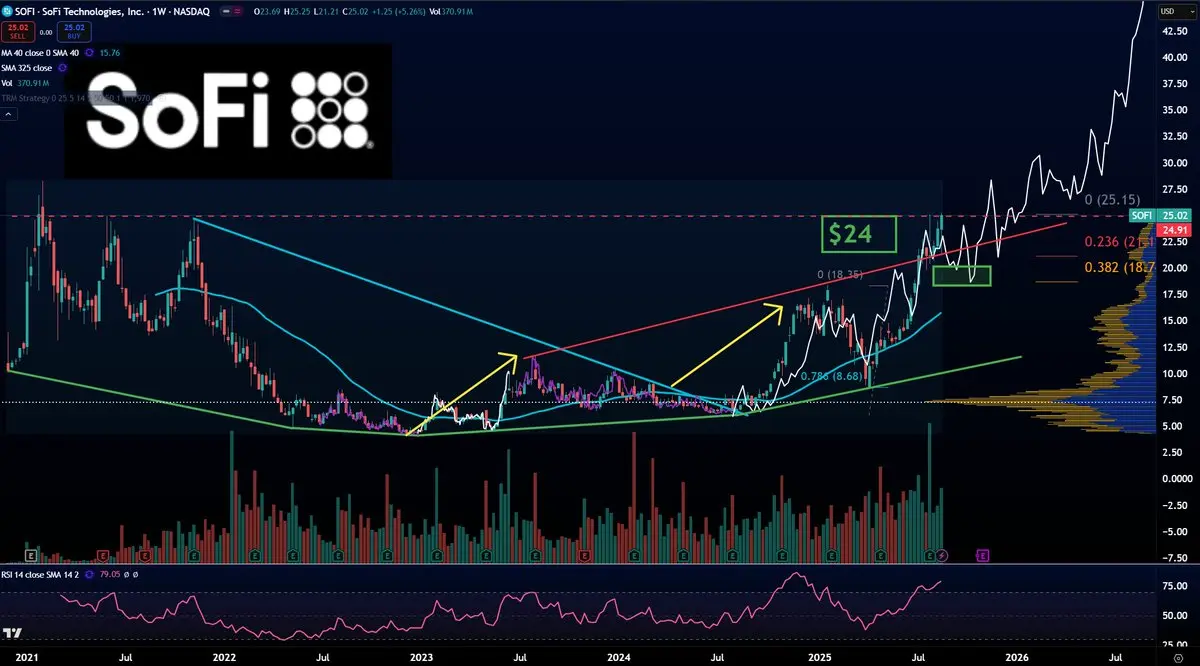Click the 15.76 moving average value
The width and height of the screenshot is (1200, 666).
point(110,53)
